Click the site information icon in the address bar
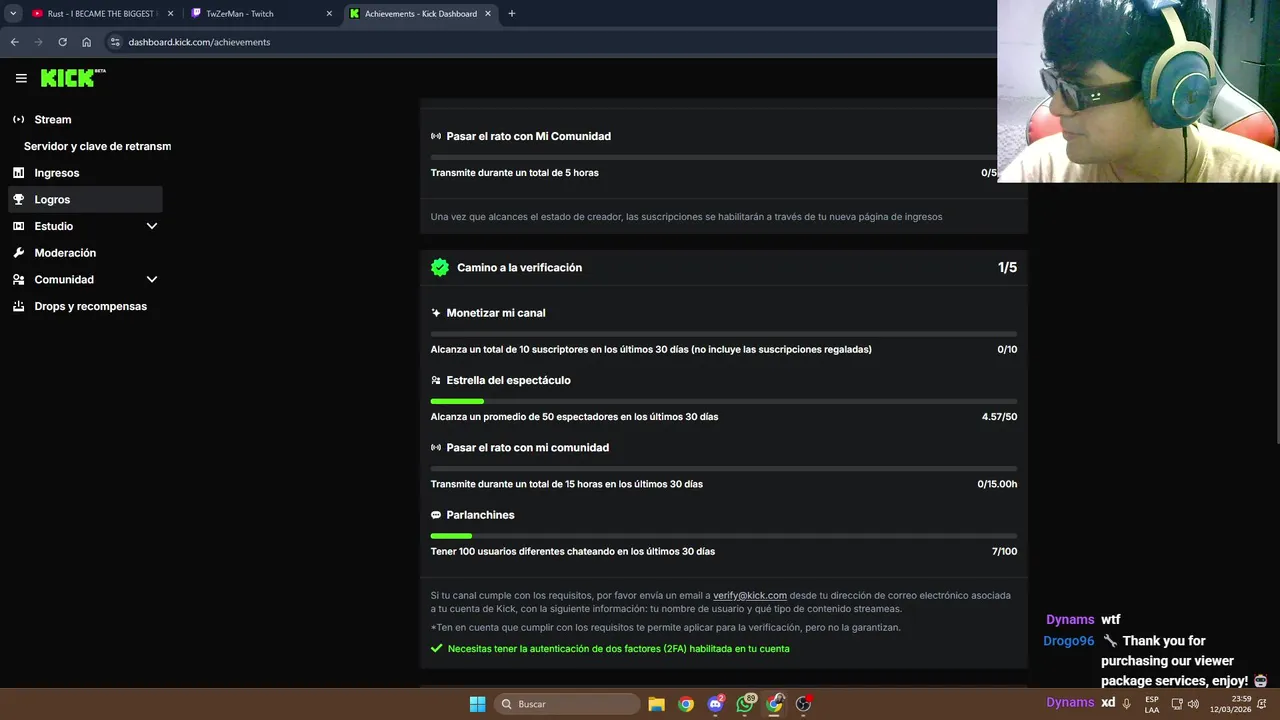 click(115, 42)
